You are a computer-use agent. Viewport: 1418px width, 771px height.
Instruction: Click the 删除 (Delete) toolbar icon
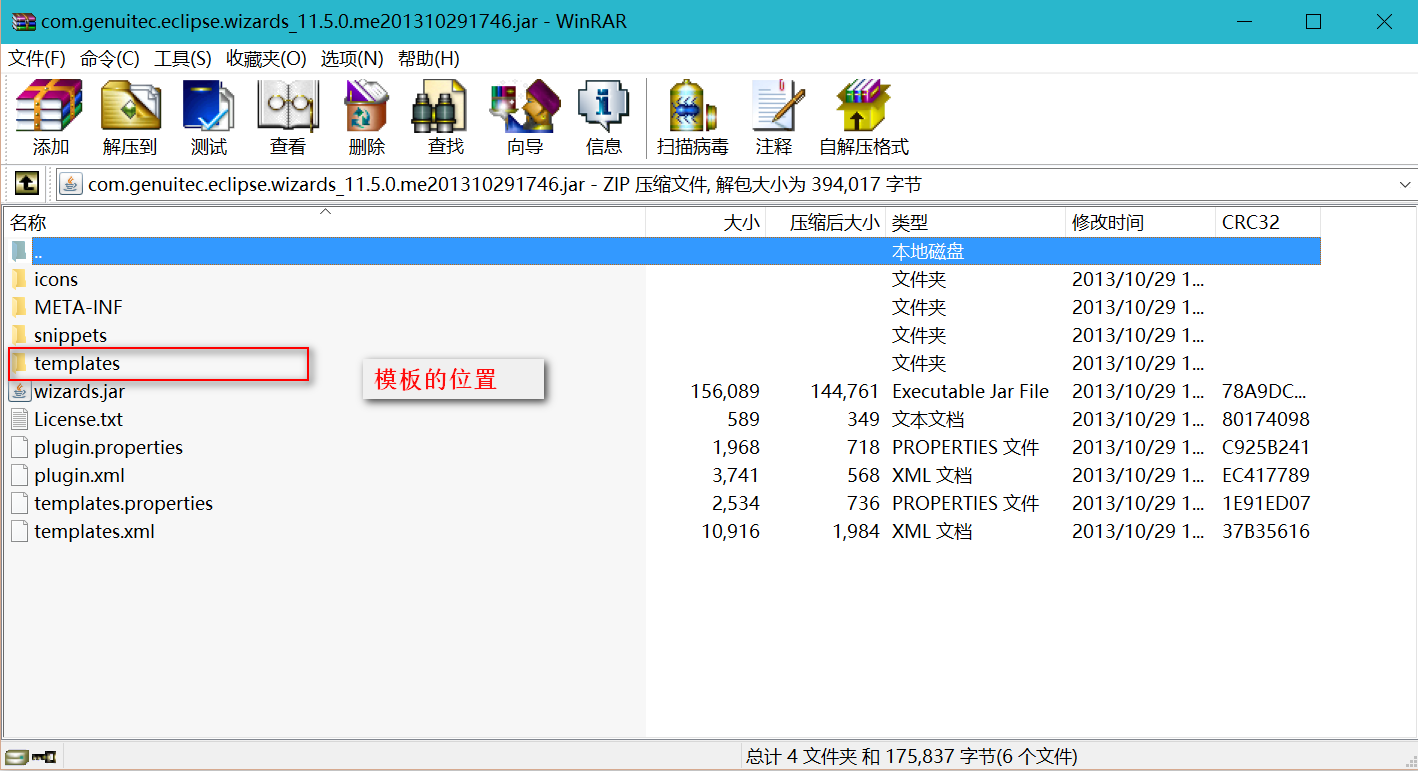coord(367,106)
